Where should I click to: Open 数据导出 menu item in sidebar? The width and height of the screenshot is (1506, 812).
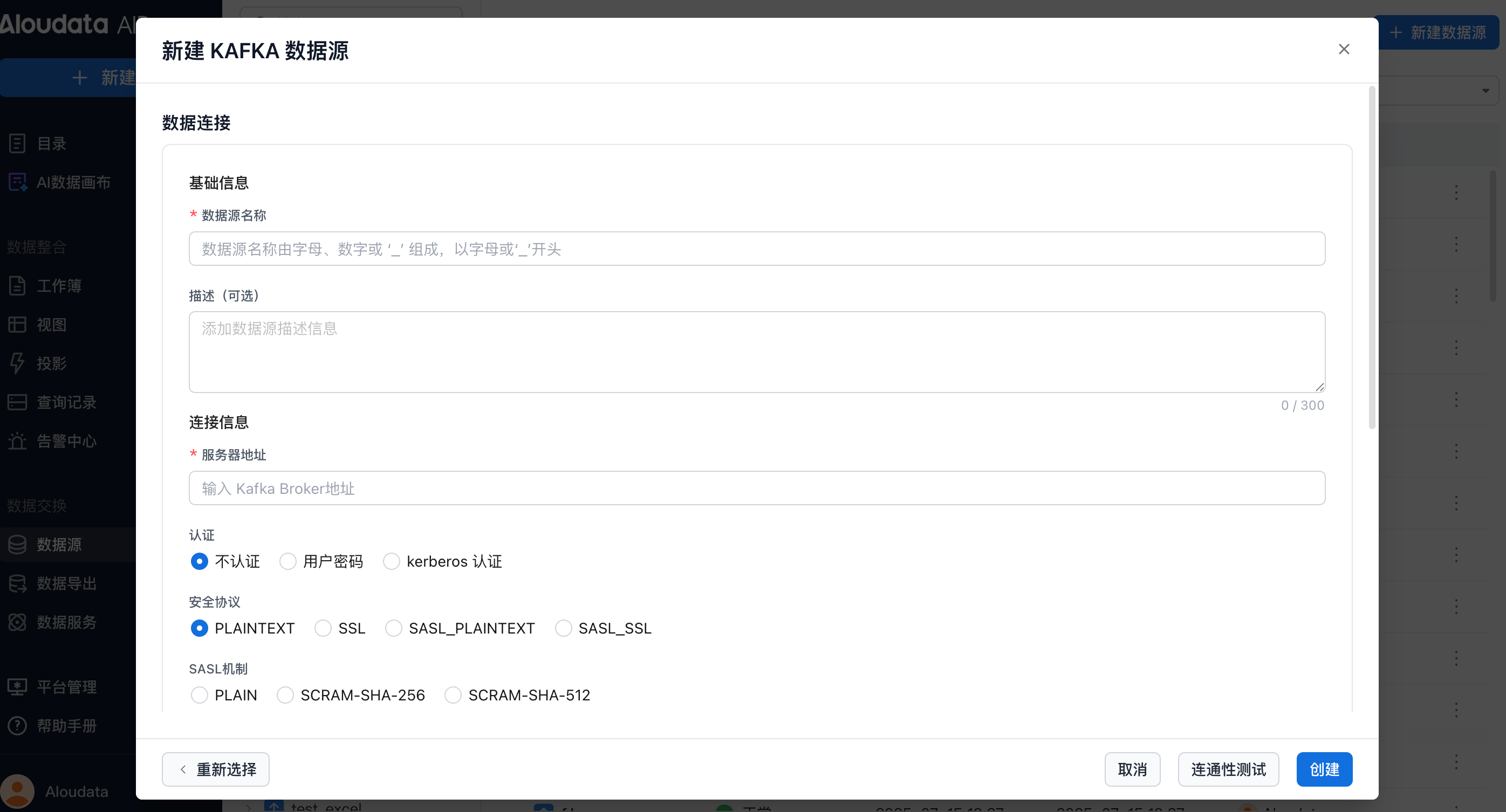point(66,583)
